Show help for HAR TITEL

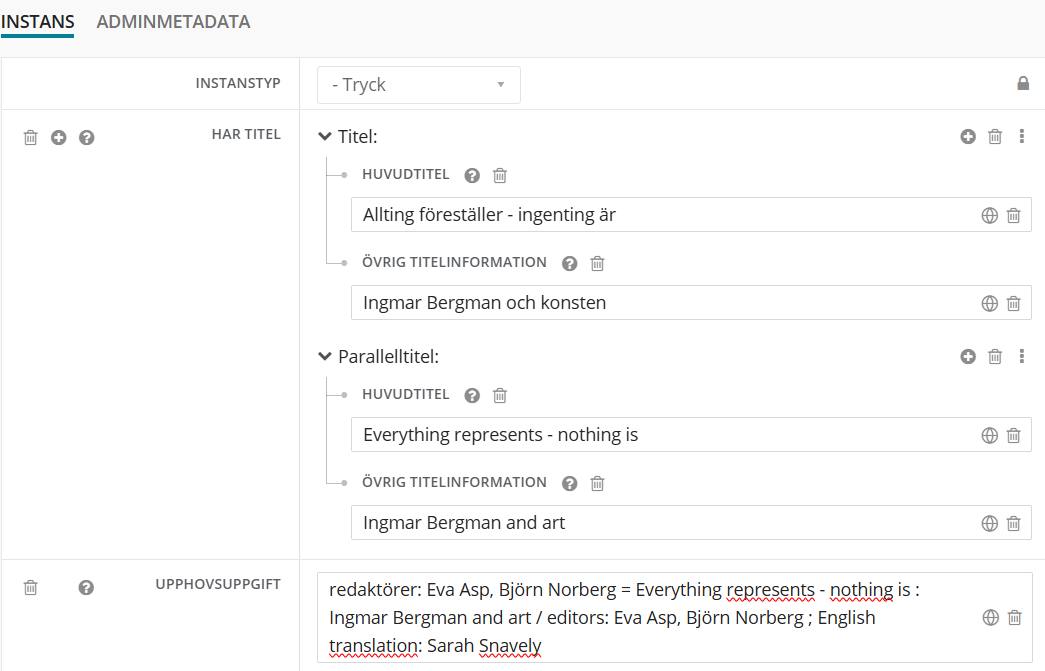[87, 138]
